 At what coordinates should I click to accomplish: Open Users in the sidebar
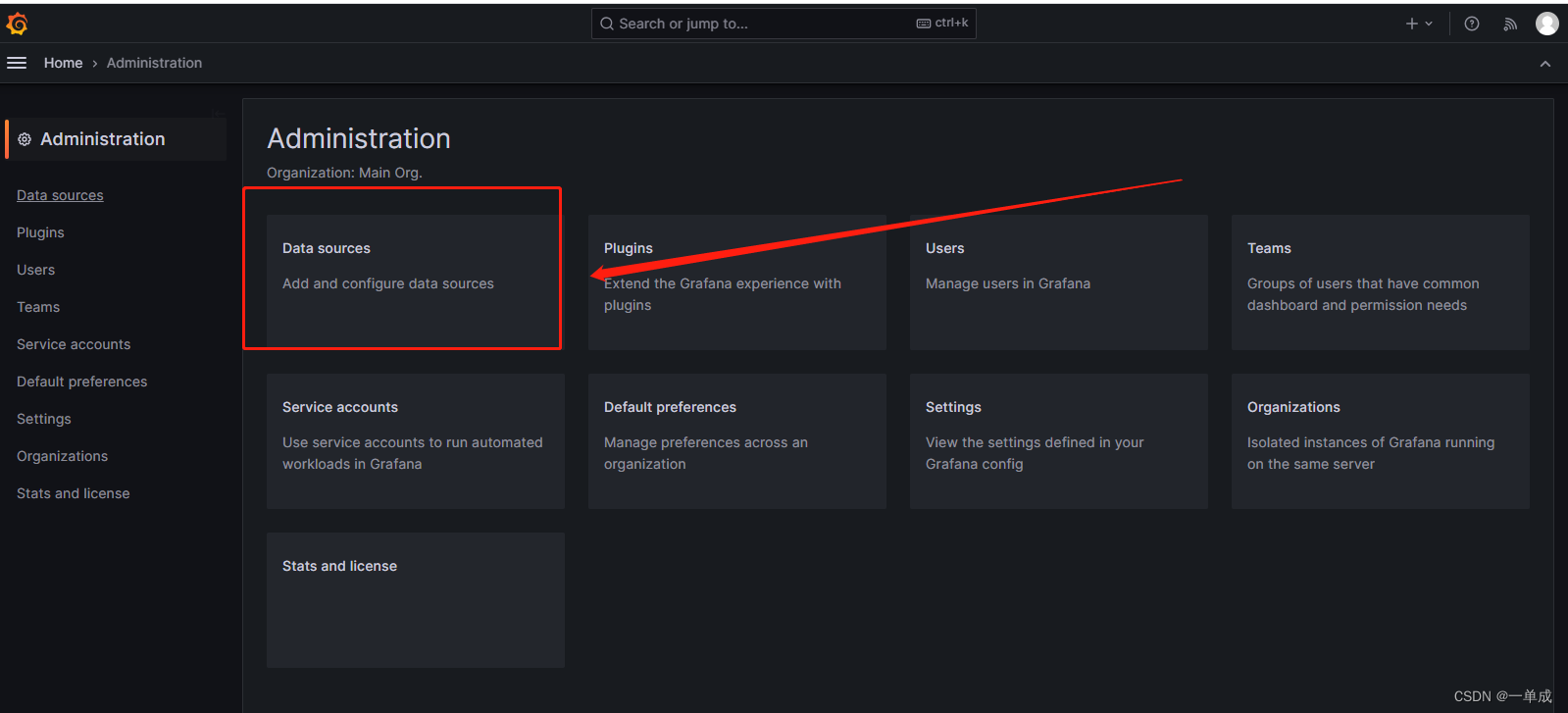(35, 270)
